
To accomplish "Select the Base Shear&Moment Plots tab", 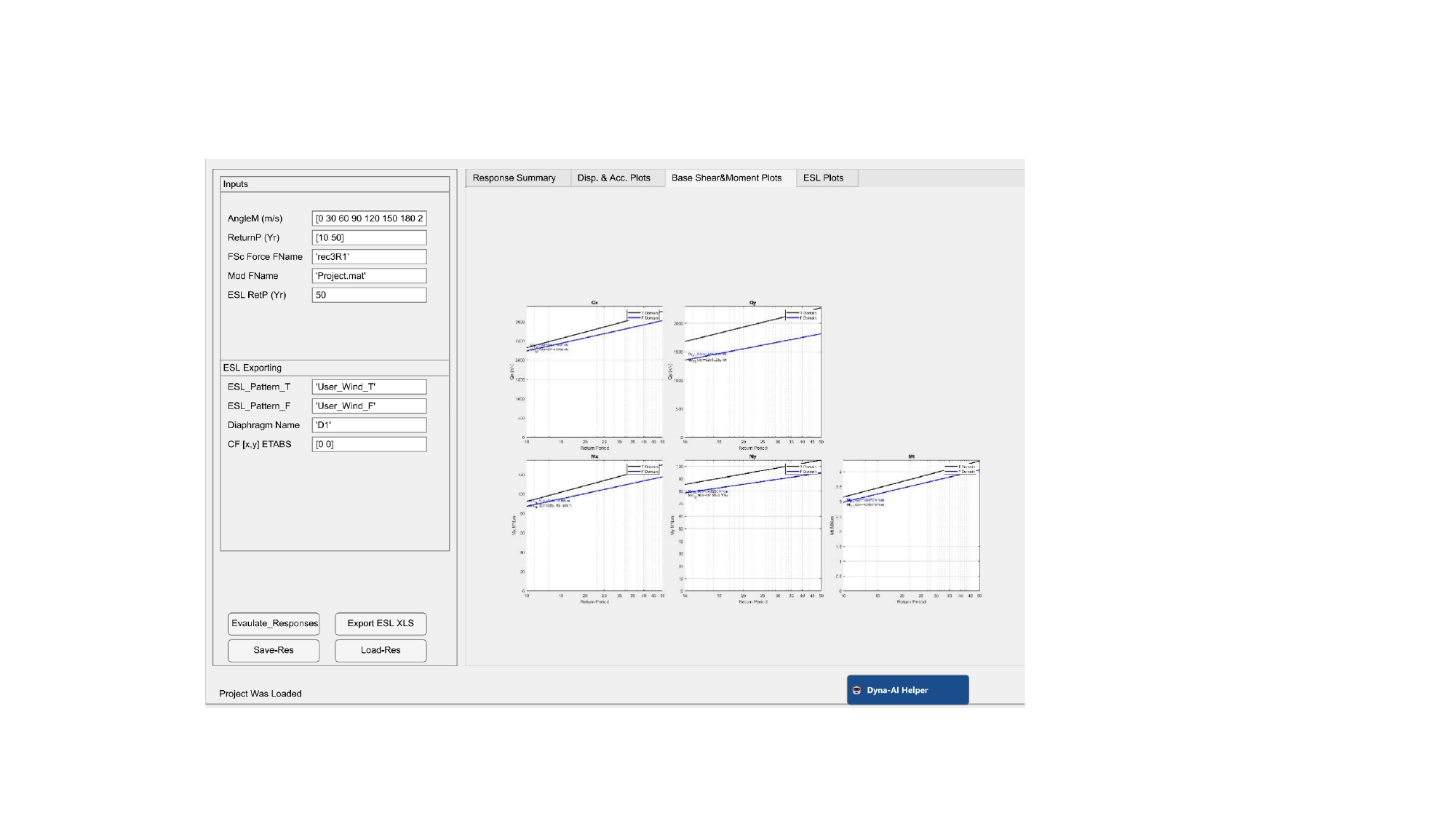I will pyautogui.click(x=726, y=178).
